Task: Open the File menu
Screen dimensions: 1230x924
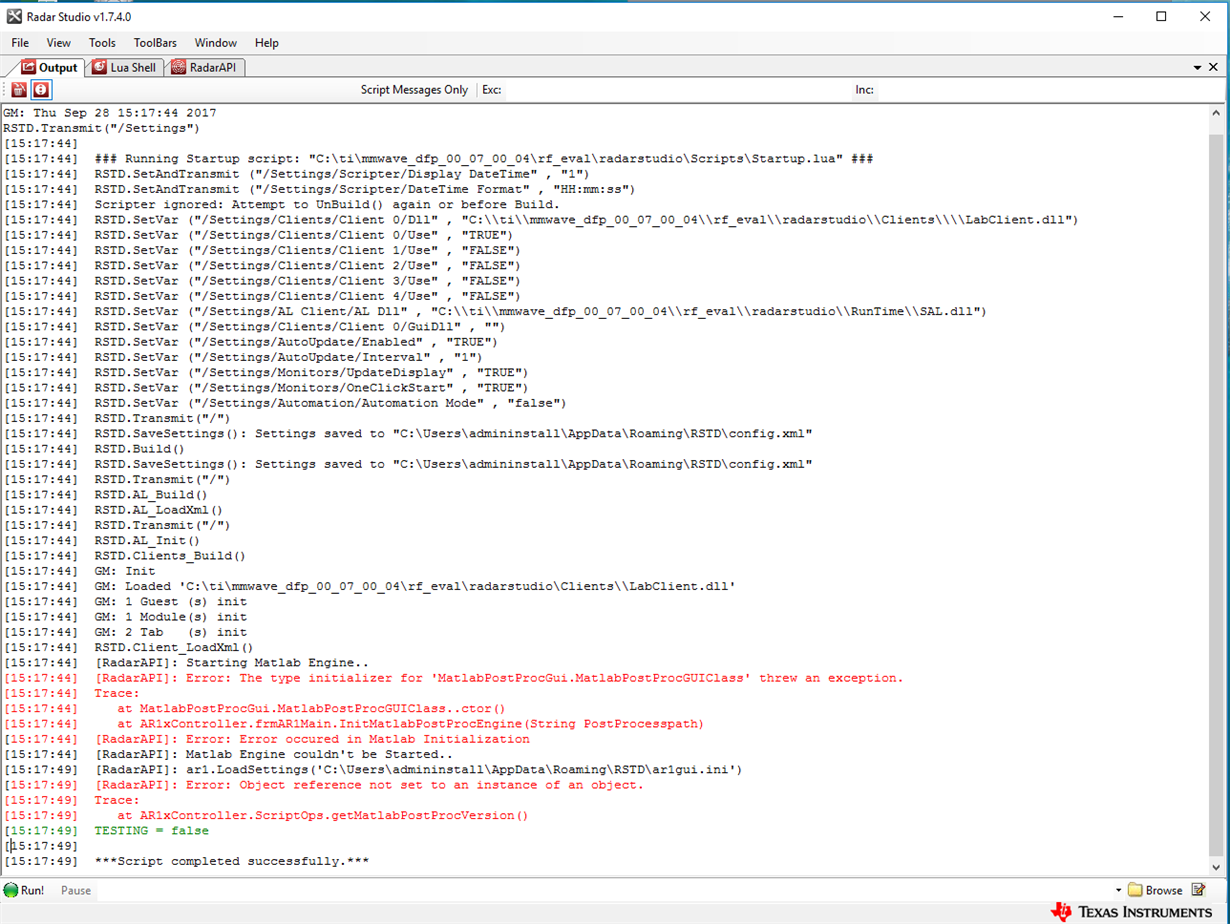Action: pos(20,43)
